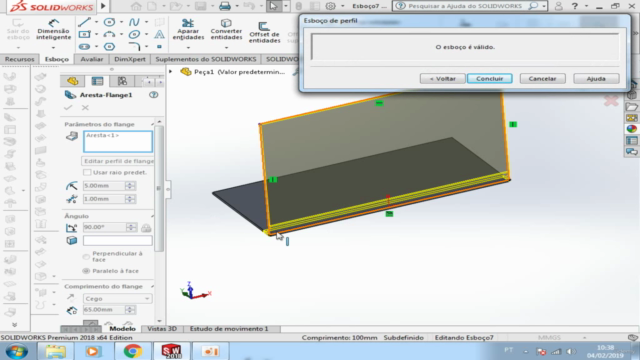The height and width of the screenshot is (360, 640).
Task: Select Paralelo à face option
Action: pyautogui.click(x=86, y=271)
